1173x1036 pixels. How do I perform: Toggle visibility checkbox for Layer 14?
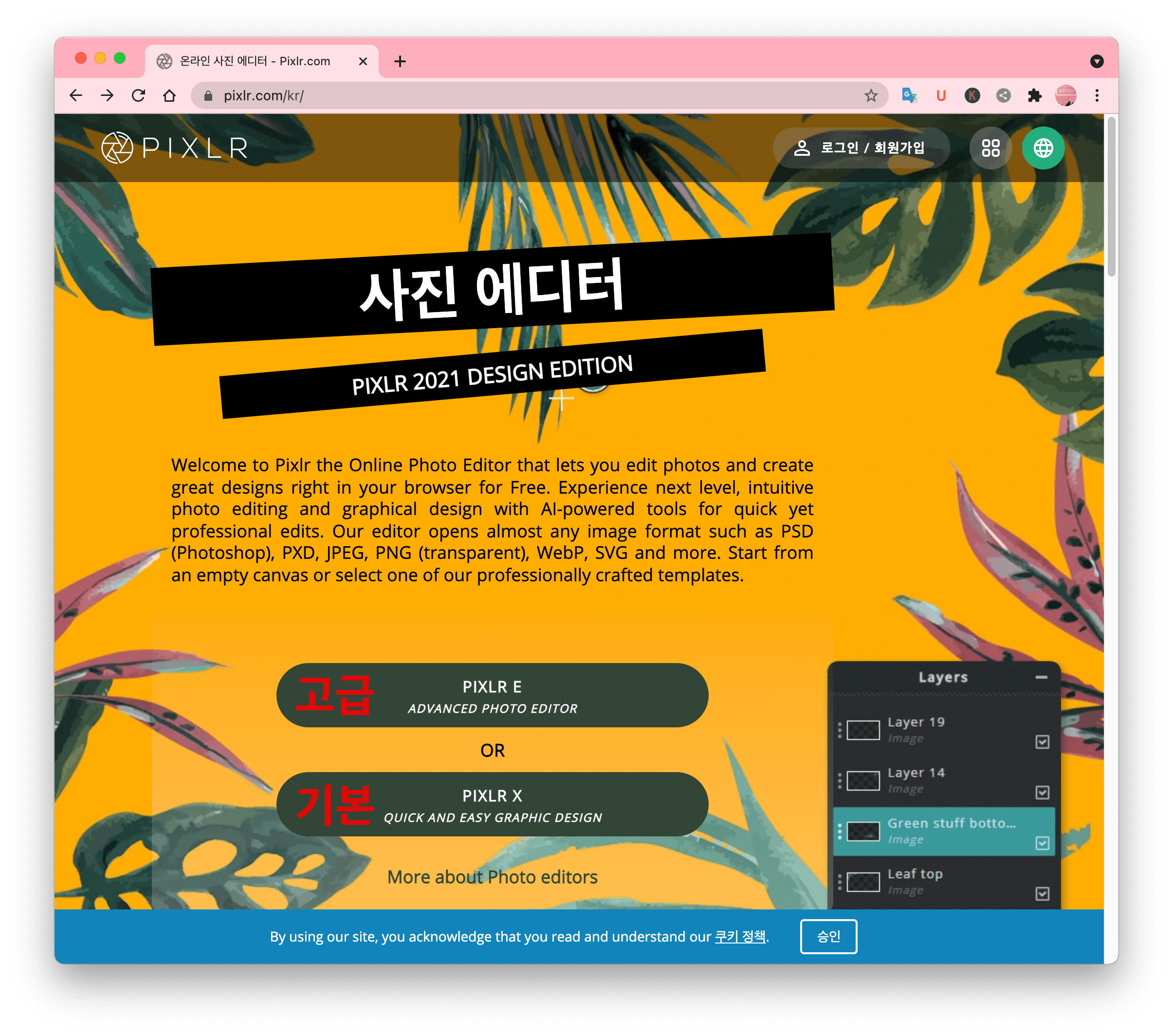pyautogui.click(x=1042, y=793)
